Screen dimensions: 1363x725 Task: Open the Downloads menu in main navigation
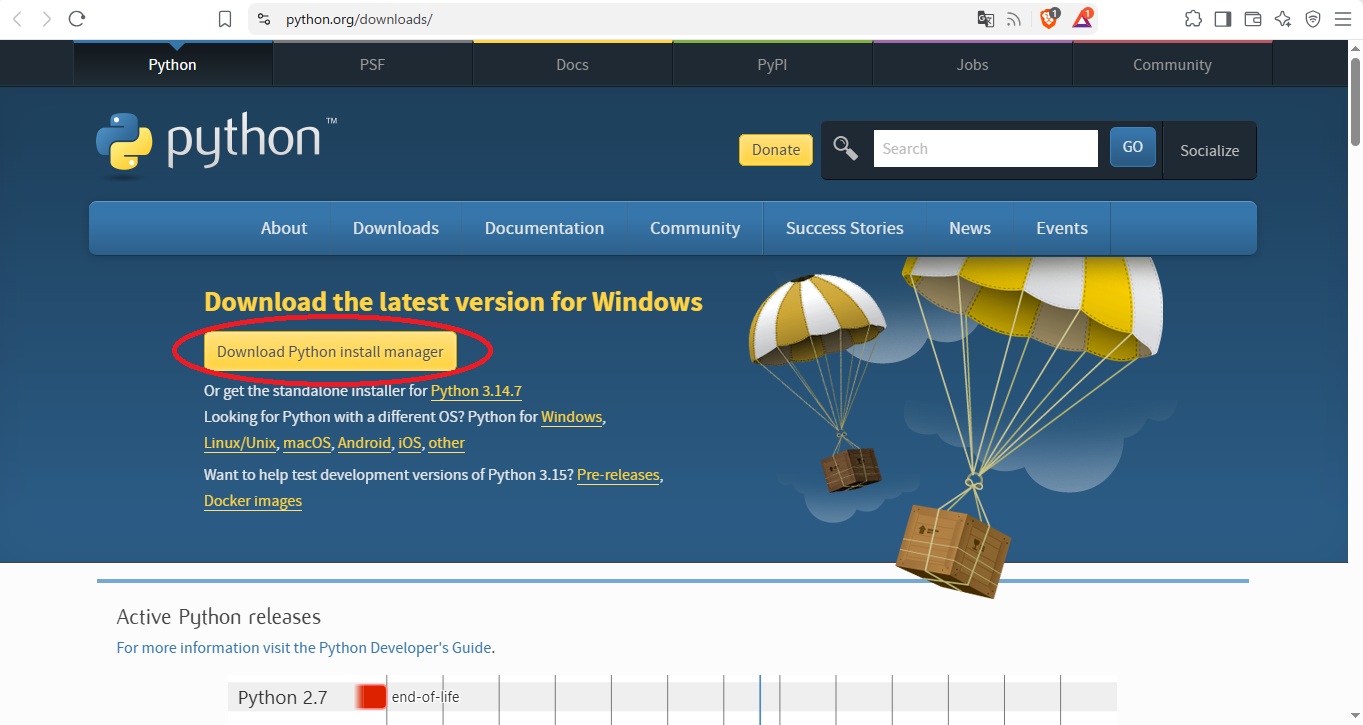click(x=396, y=228)
